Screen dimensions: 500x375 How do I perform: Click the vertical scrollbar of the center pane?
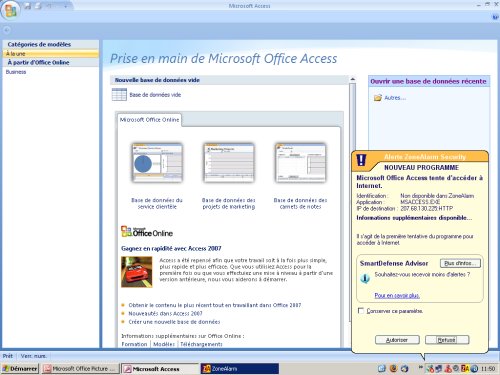pos(352,117)
